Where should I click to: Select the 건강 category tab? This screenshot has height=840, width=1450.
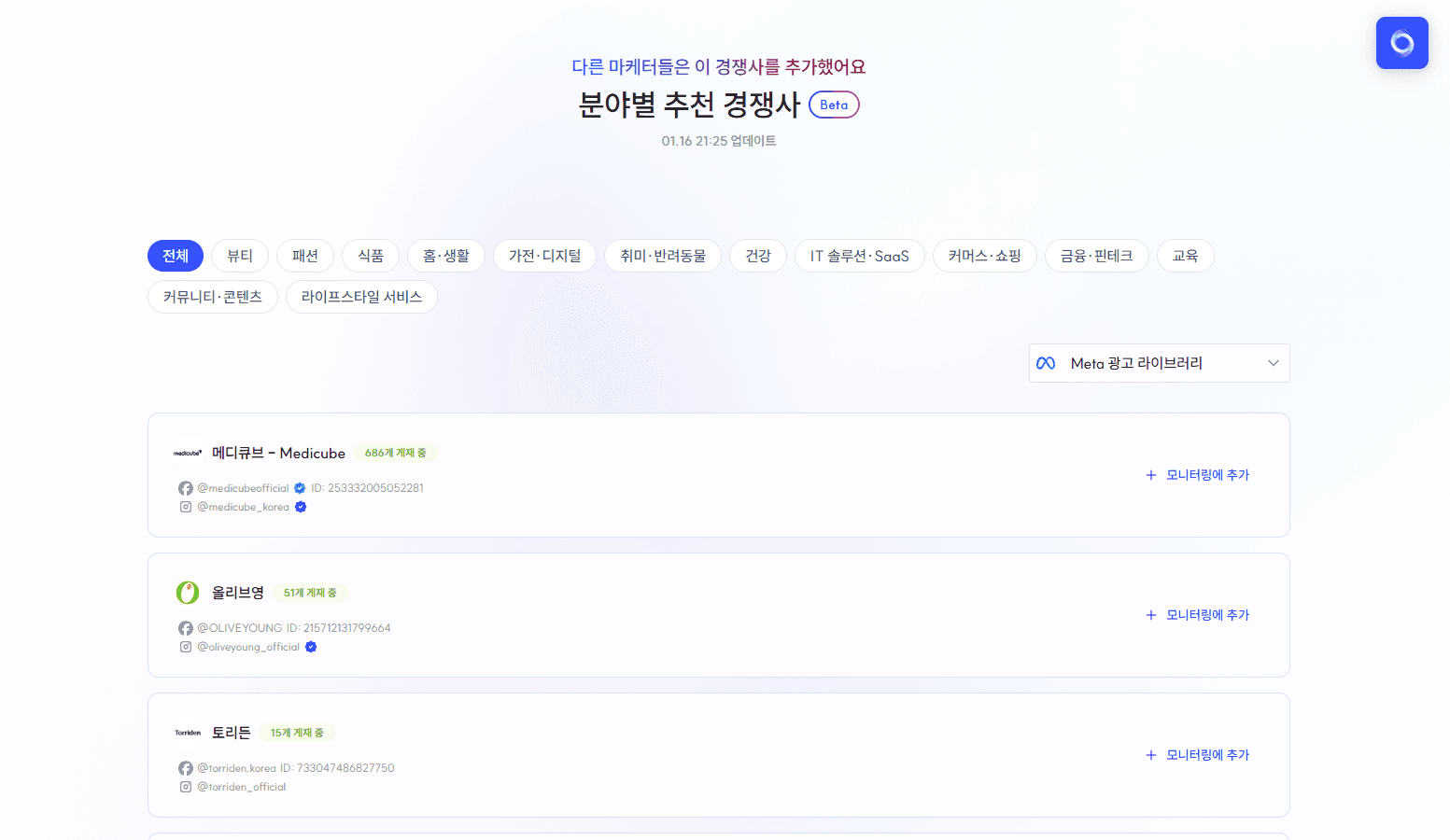(x=758, y=256)
